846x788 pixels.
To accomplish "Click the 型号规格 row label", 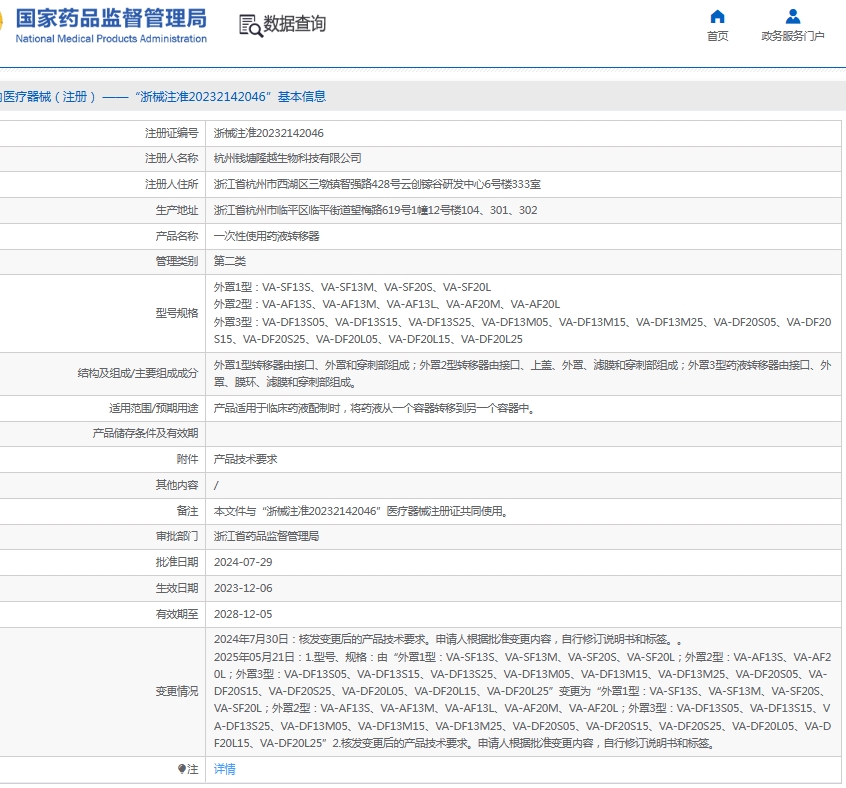I will pos(177,313).
